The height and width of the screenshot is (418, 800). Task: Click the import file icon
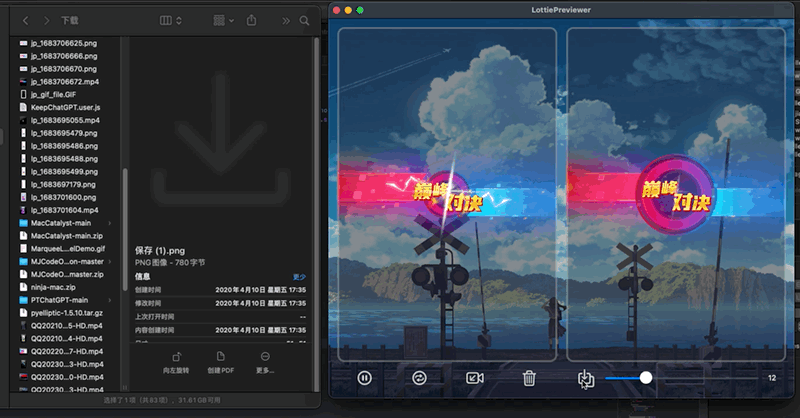(x=585, y=378)
